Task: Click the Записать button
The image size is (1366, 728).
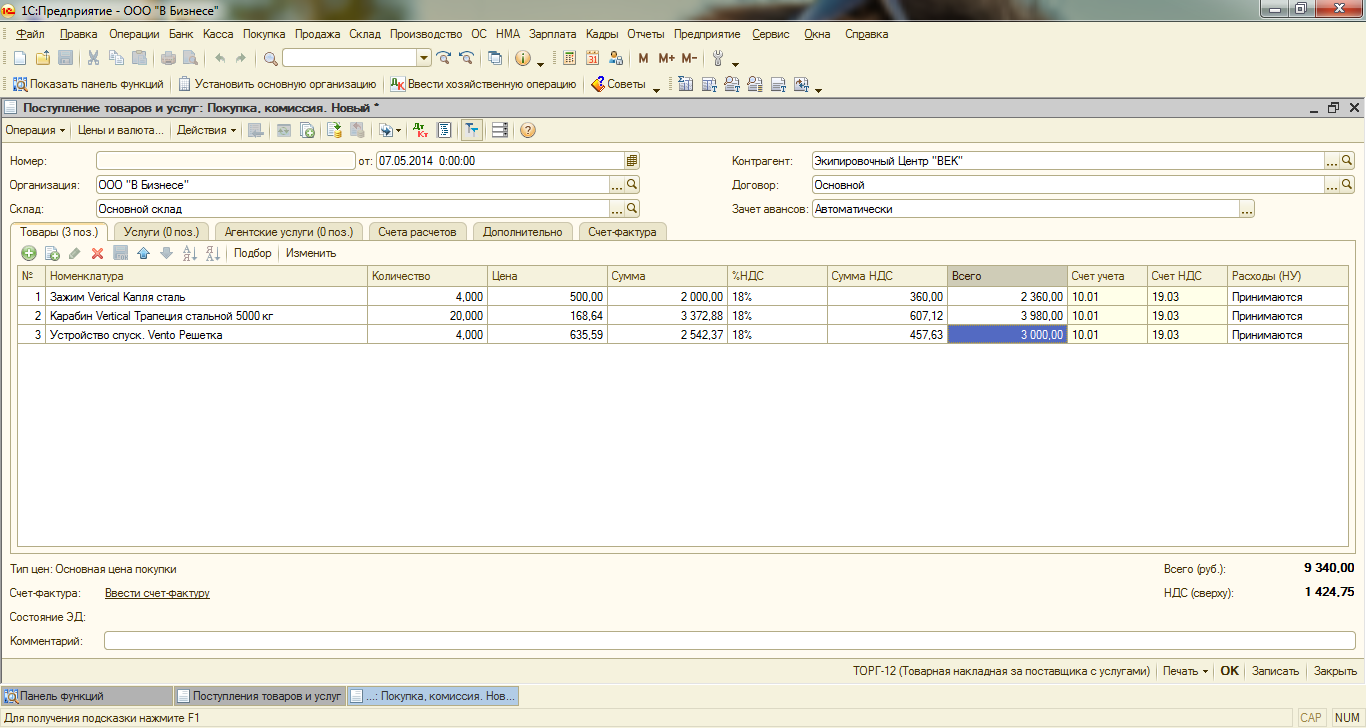Action: (1275, 671)
